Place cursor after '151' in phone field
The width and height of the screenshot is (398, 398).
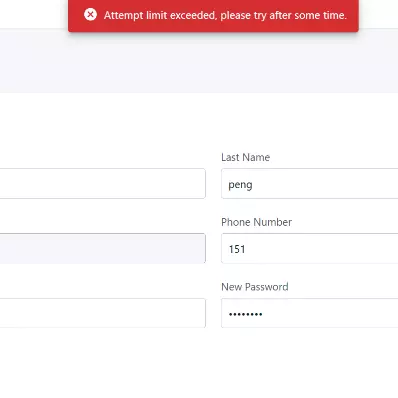coord(246,249)
